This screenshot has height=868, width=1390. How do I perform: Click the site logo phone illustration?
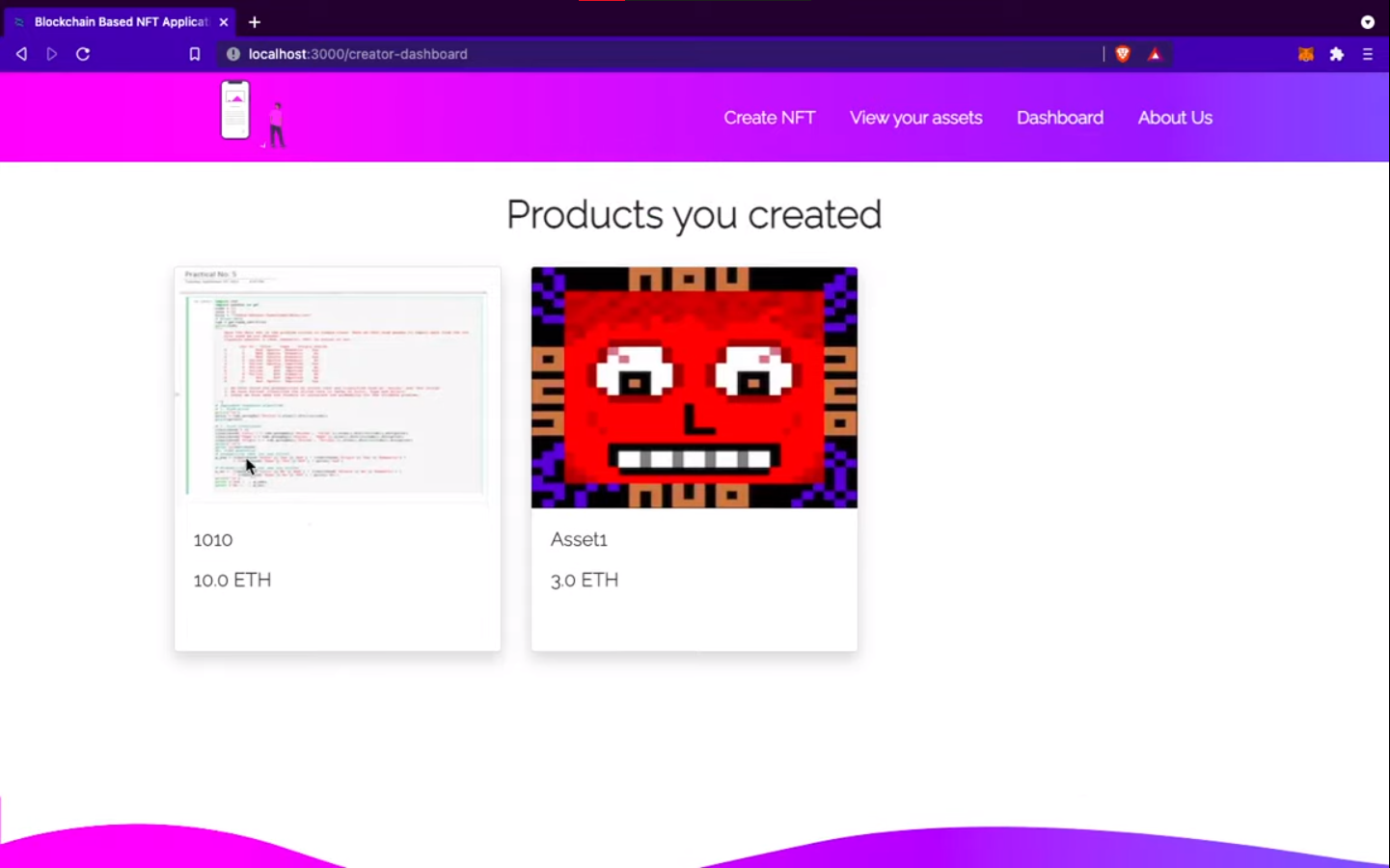pos(255,114)
